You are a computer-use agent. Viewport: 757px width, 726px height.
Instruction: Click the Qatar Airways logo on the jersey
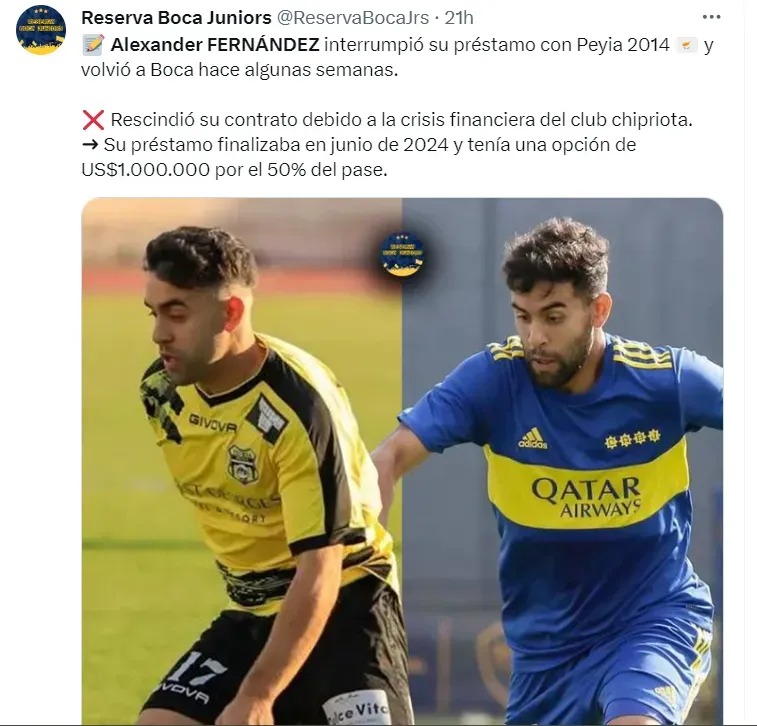point(586,497)
